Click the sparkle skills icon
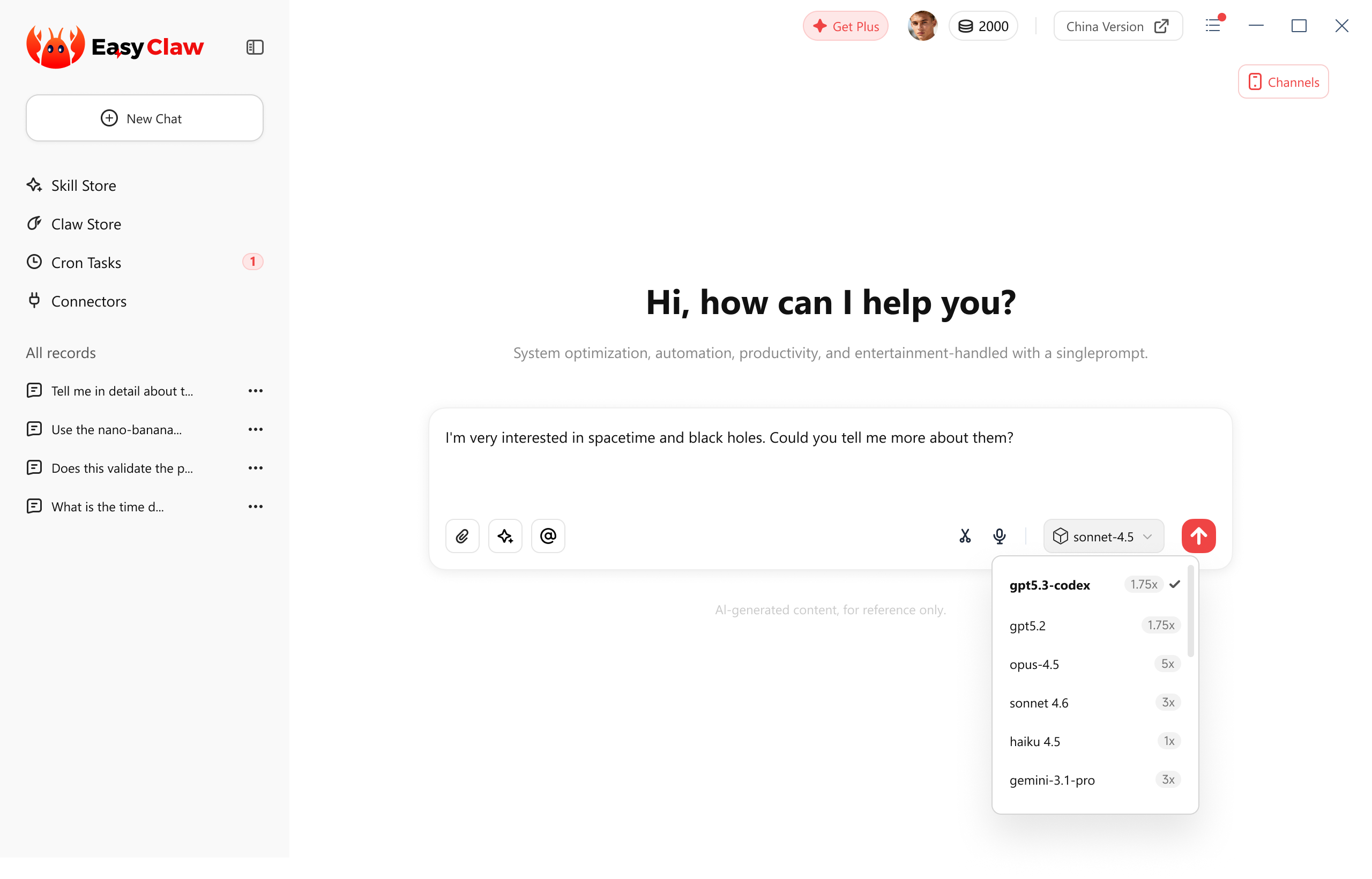Viewport: 1372px width, 879px height. click(x=505, y=536)
